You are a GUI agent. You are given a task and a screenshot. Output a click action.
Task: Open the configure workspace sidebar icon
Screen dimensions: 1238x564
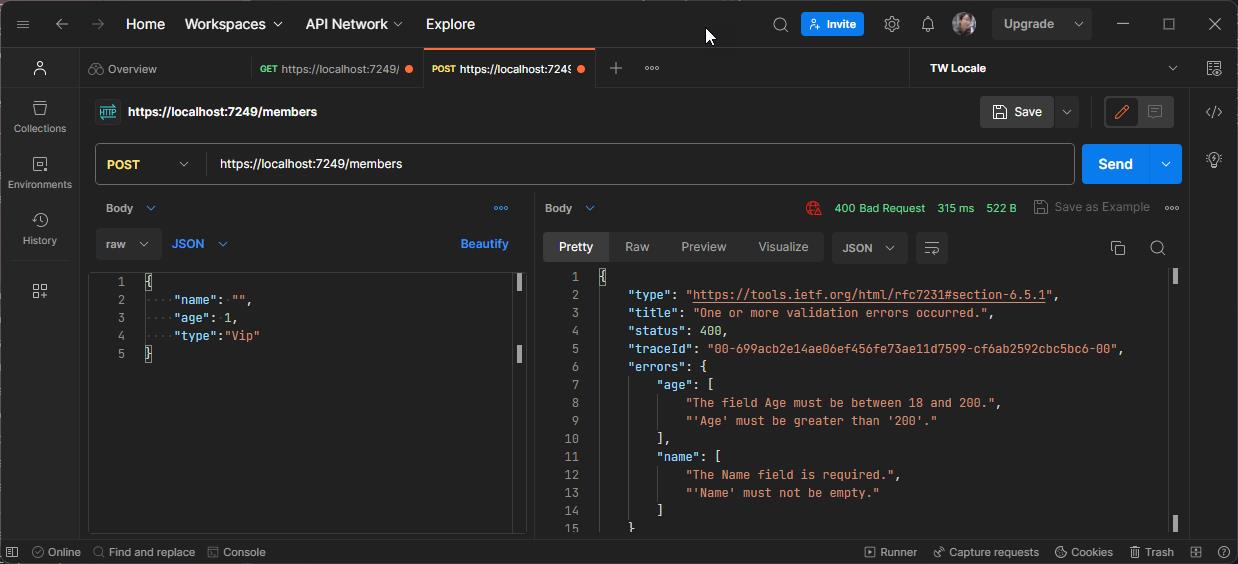coord(40,291)
